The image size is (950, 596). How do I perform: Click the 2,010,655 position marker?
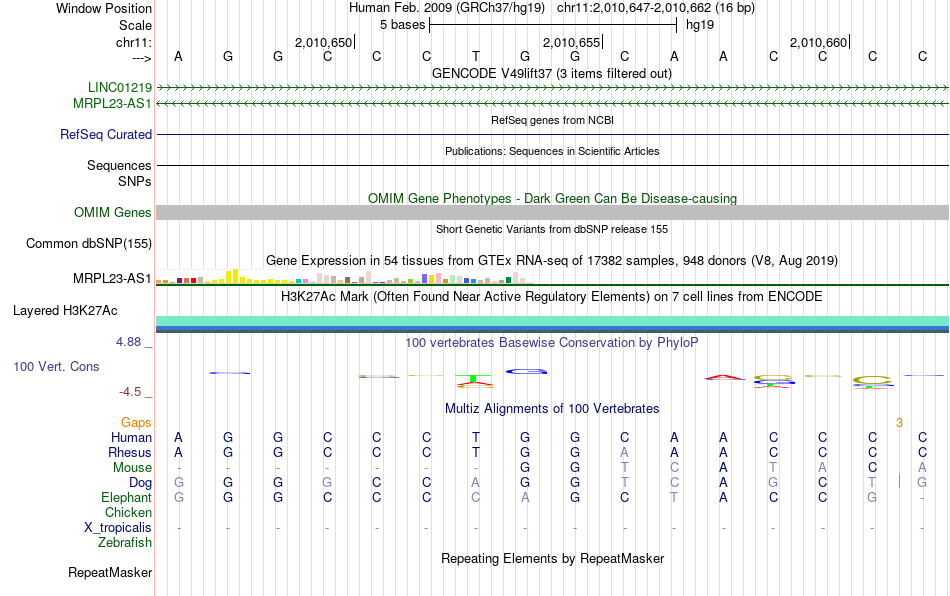point(571,42)
